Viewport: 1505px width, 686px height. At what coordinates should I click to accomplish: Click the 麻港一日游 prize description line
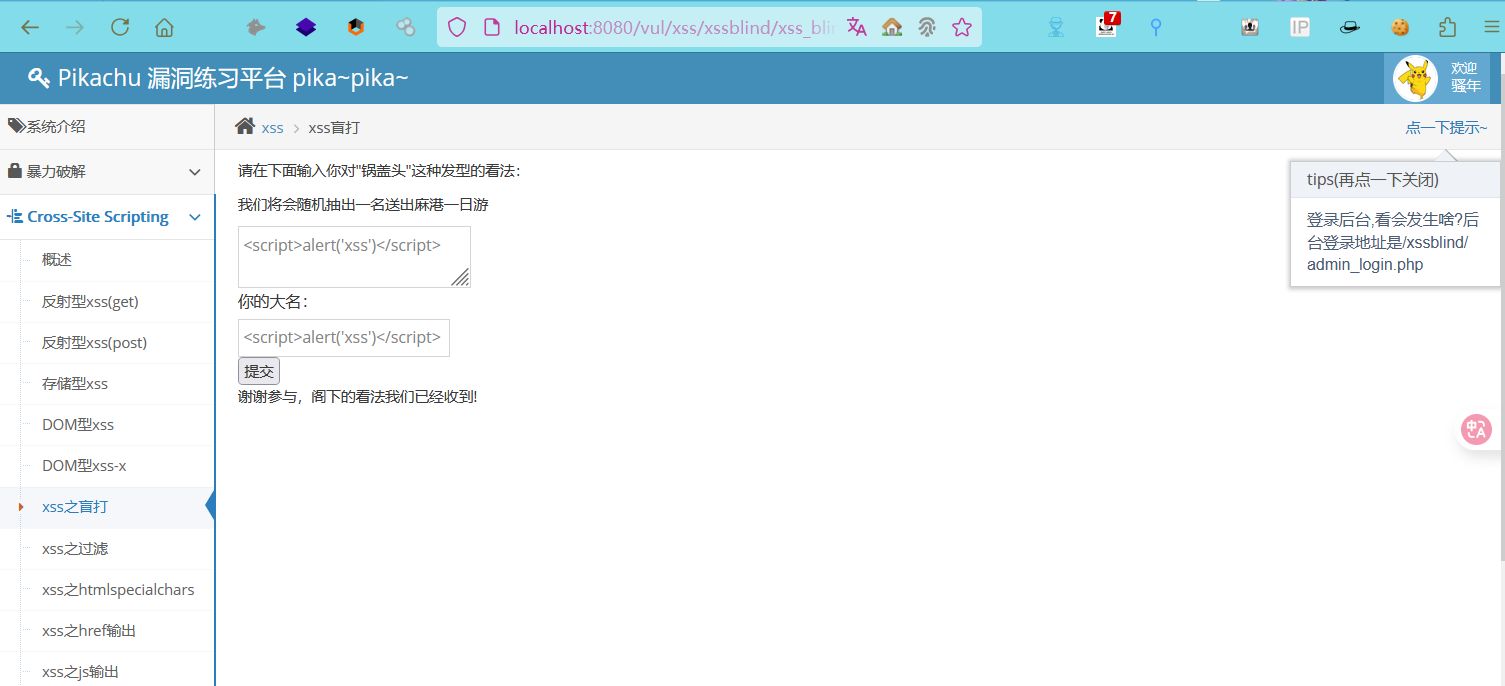[363, 205]
